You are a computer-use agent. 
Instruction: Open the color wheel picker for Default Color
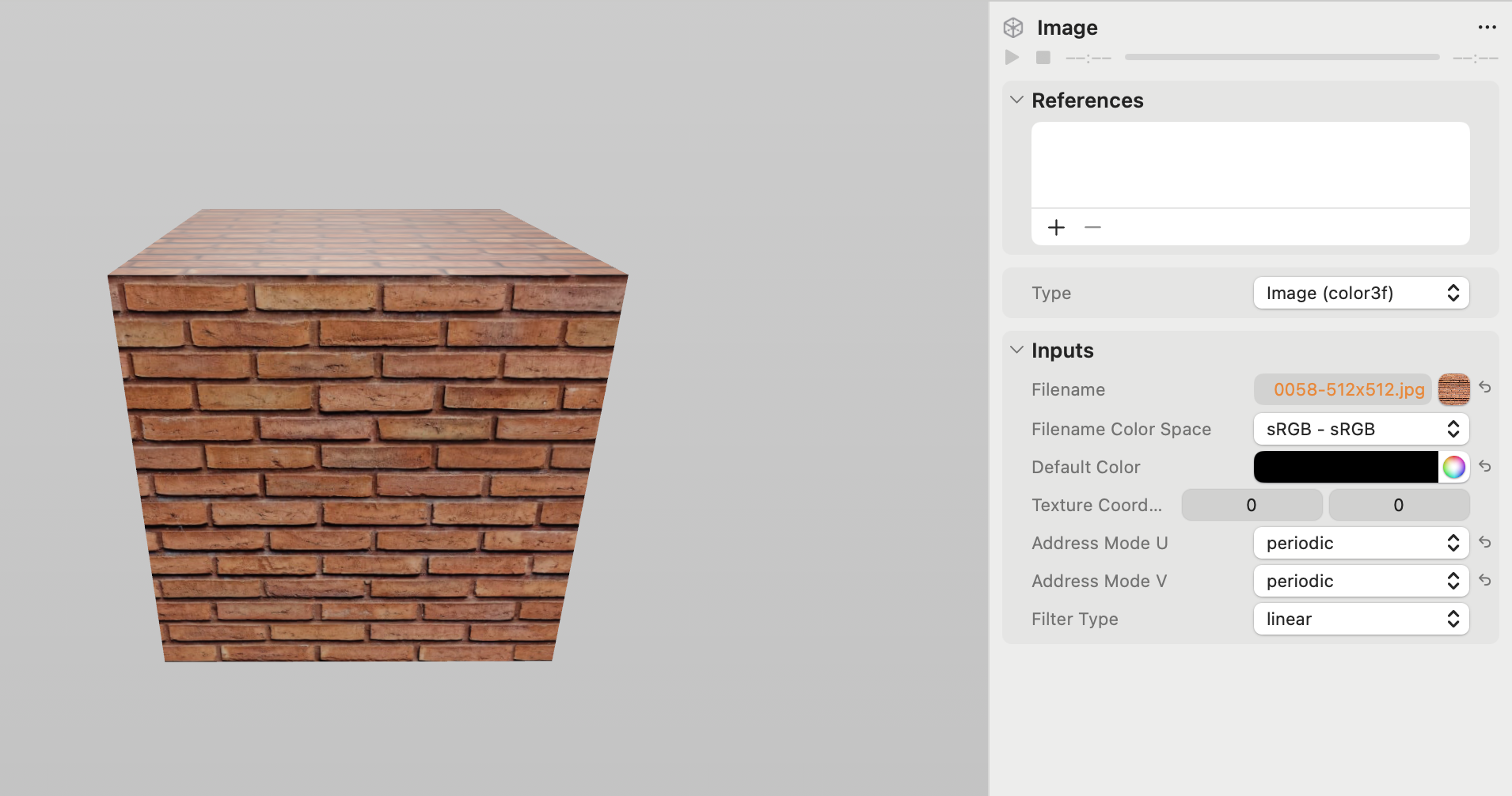(1453, 467)
